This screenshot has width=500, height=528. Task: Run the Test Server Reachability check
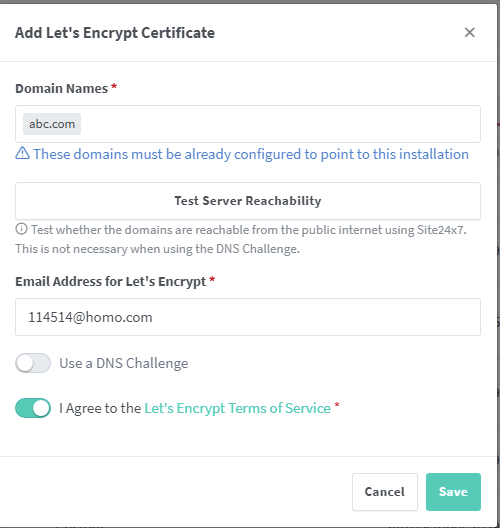tap(248, 201)
